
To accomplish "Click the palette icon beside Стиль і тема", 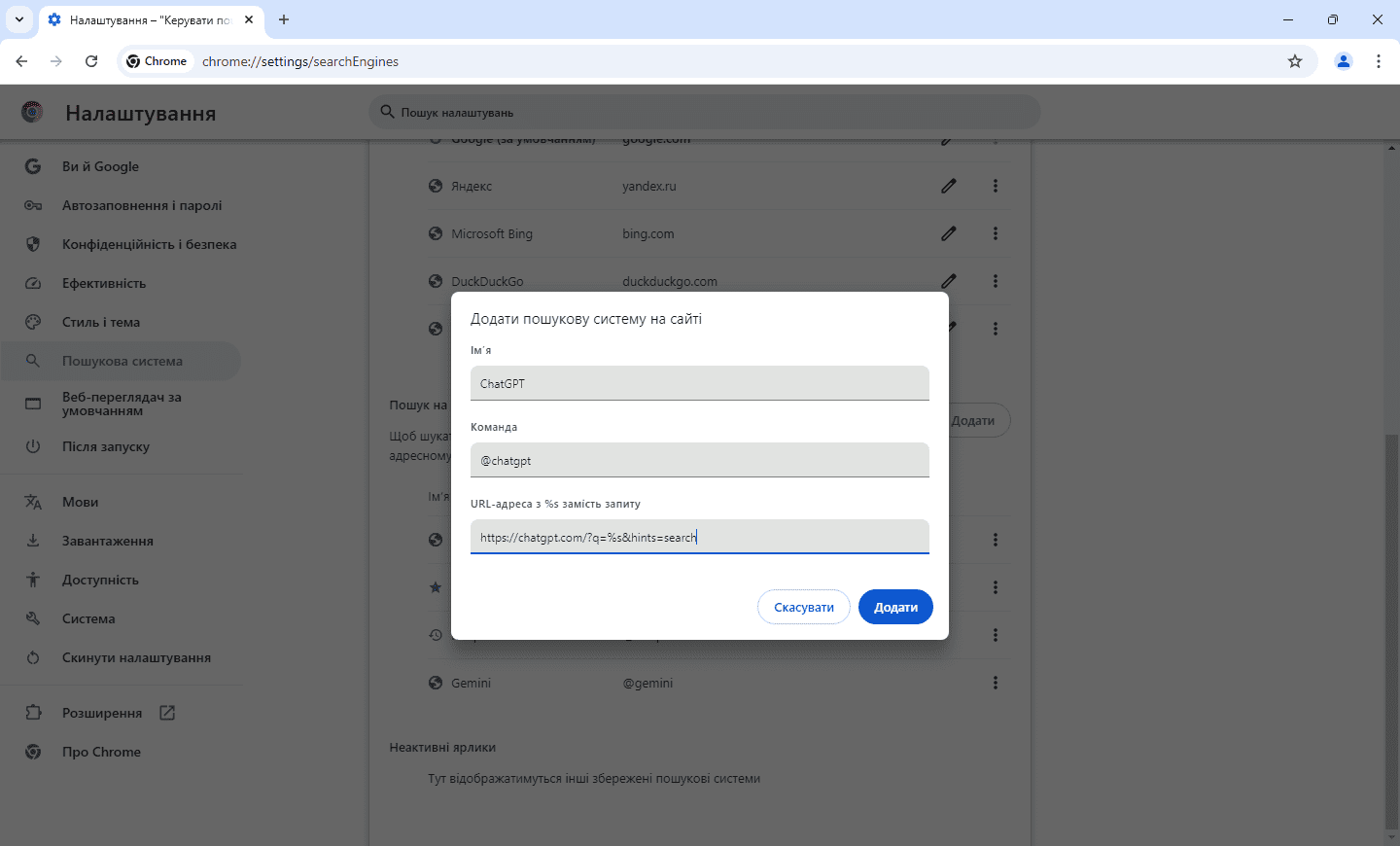I will [33, 322].
